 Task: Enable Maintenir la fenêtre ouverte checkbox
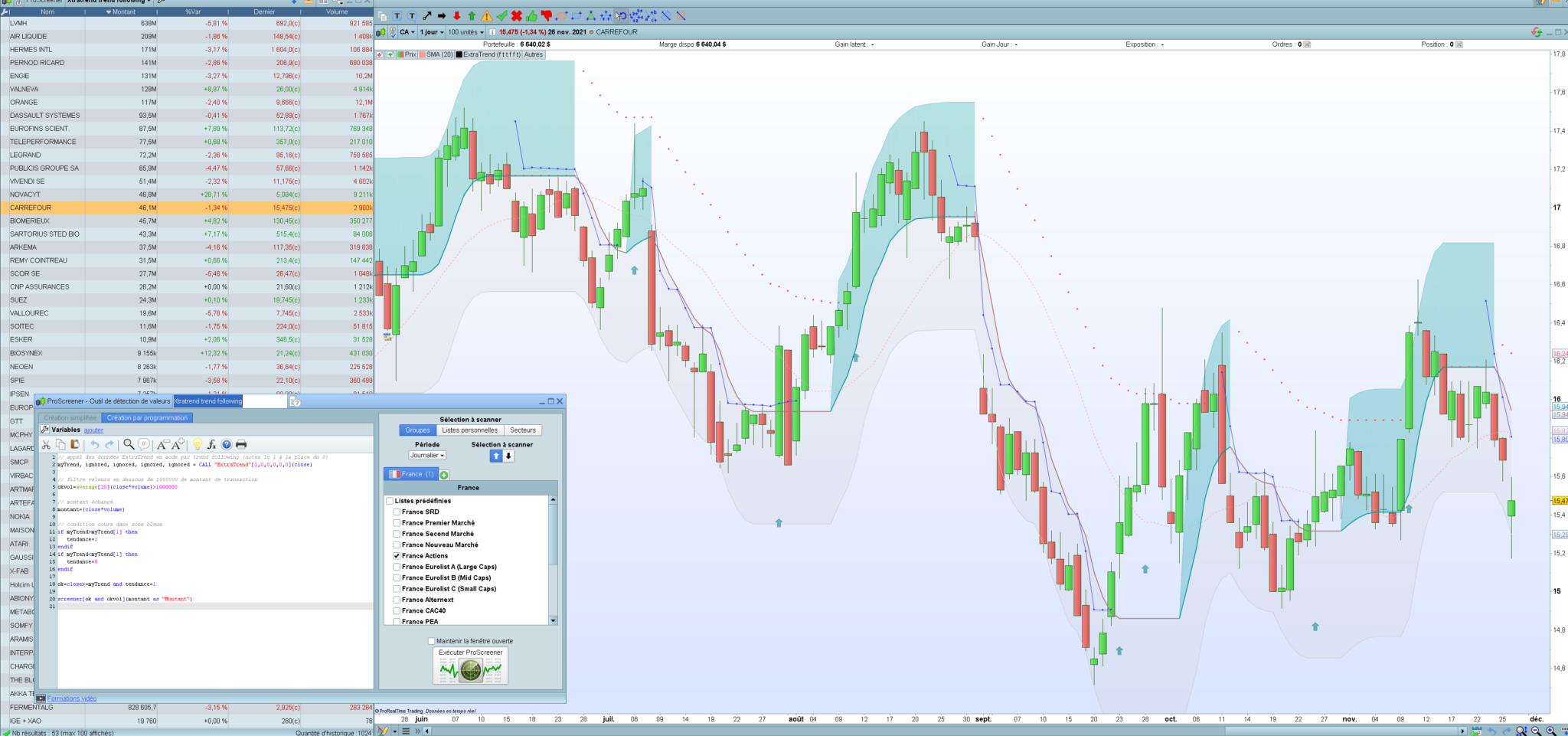coord(431,641)
